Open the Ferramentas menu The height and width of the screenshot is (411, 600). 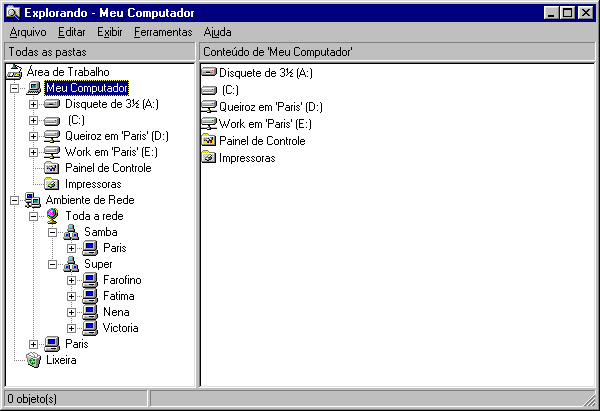click(x=163, y=32)
